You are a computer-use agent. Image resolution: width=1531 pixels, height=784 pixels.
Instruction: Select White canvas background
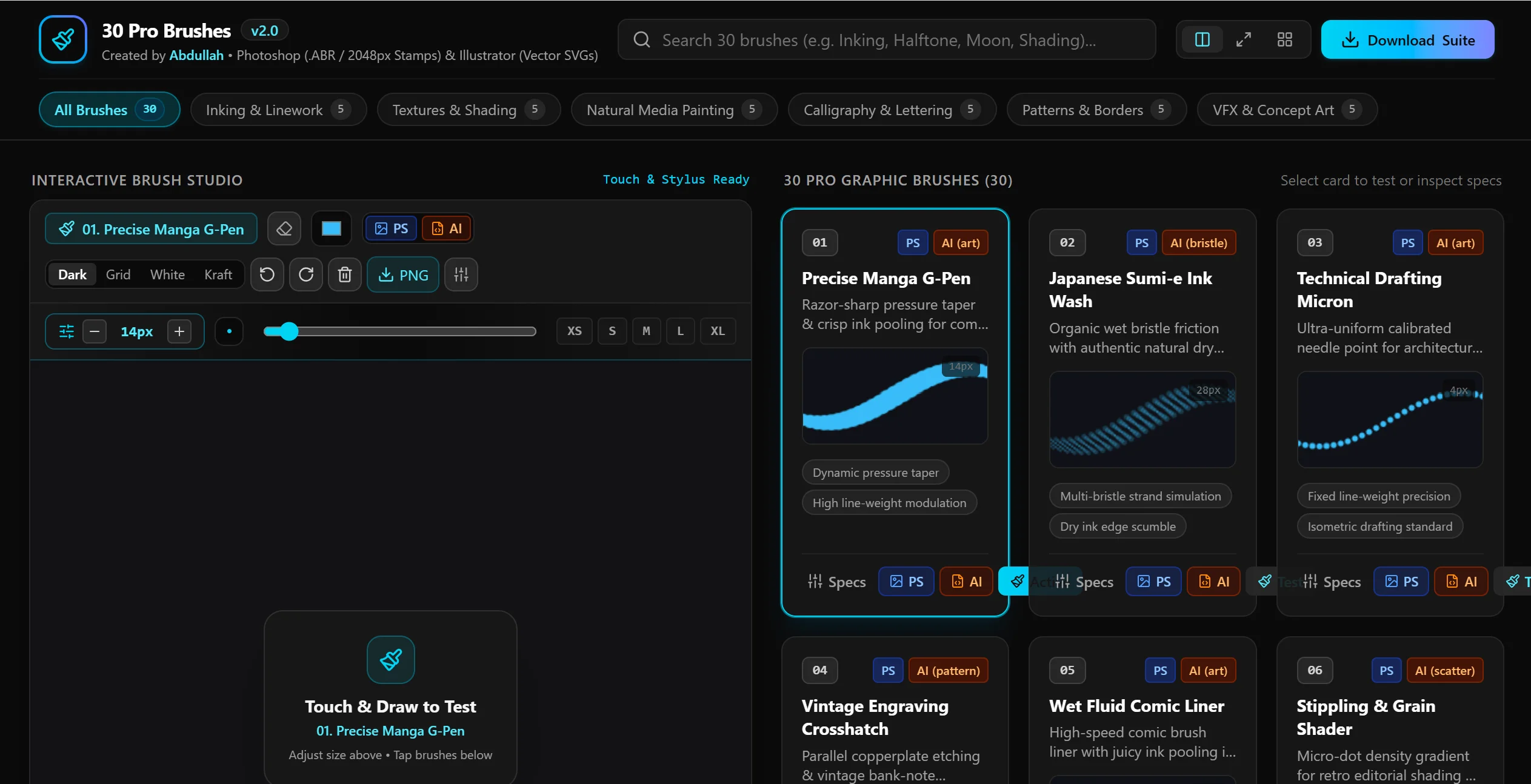pyautogui.click(x=167, y=274)
